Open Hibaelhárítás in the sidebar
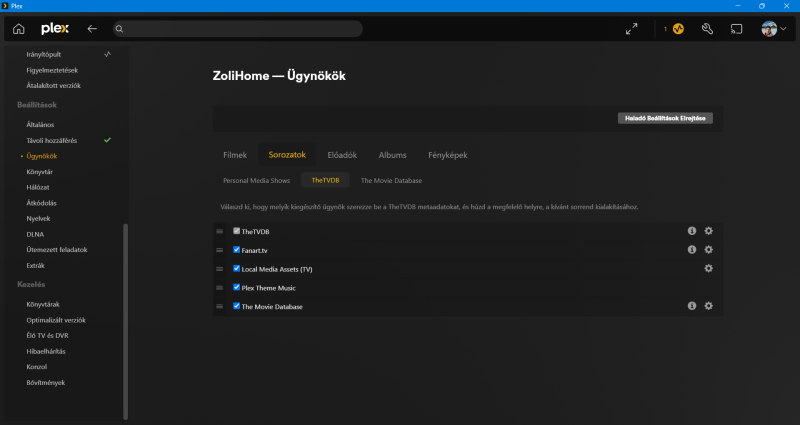 coord(46,351)
